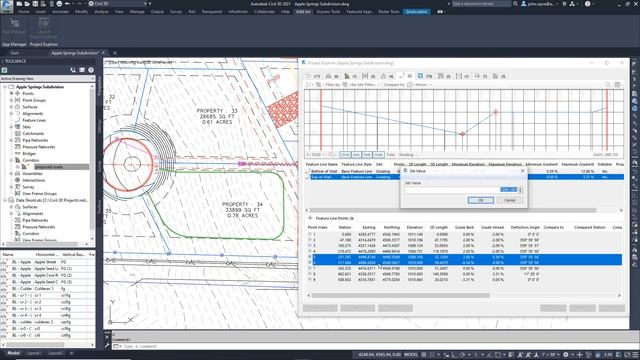The height and width of the screenshot is (360, 640).
Task: Expand the Surfaces node under Apple Springs Subdivision
Action: point(11,107)
